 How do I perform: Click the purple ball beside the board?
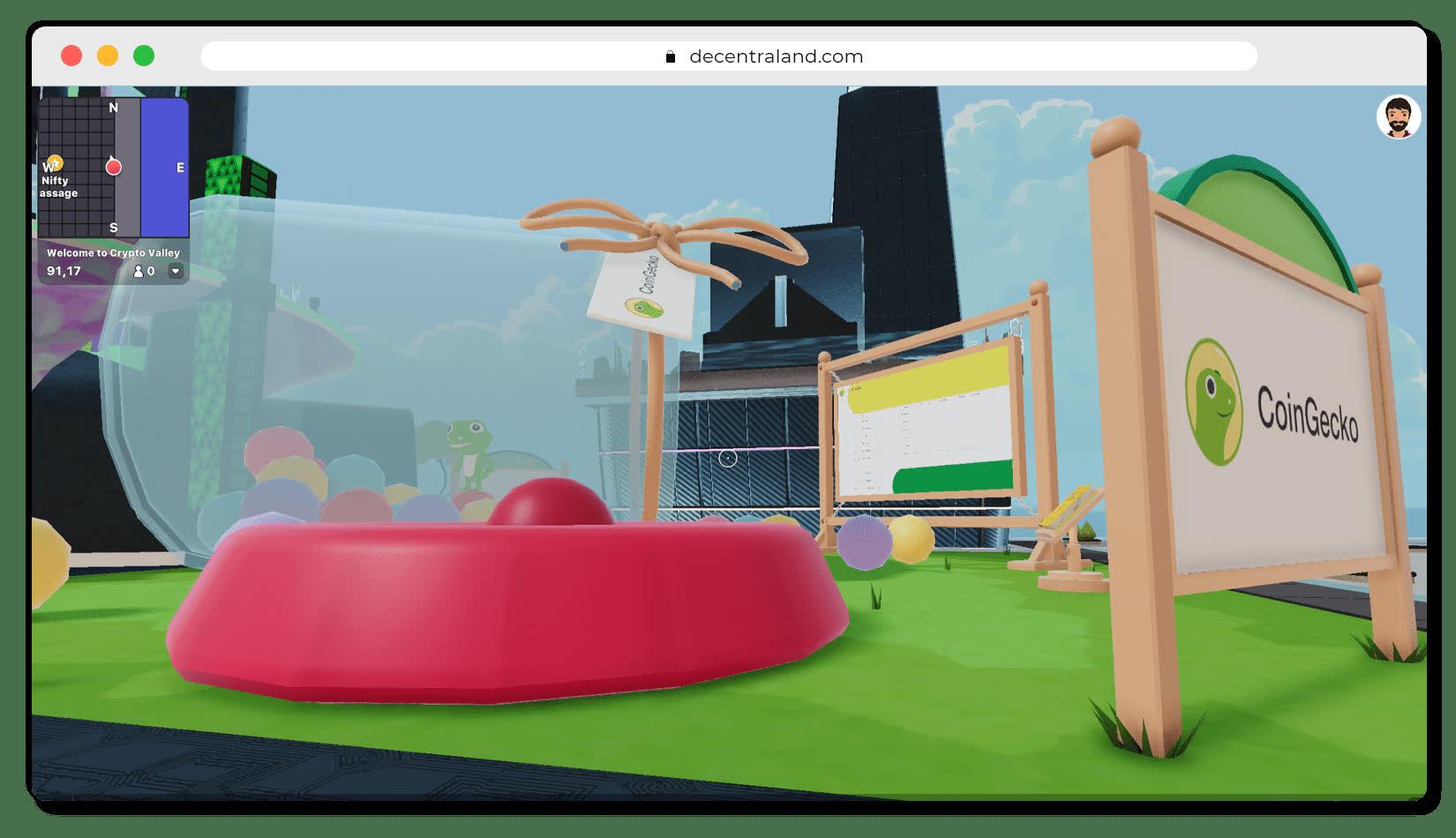click(863, 542)
